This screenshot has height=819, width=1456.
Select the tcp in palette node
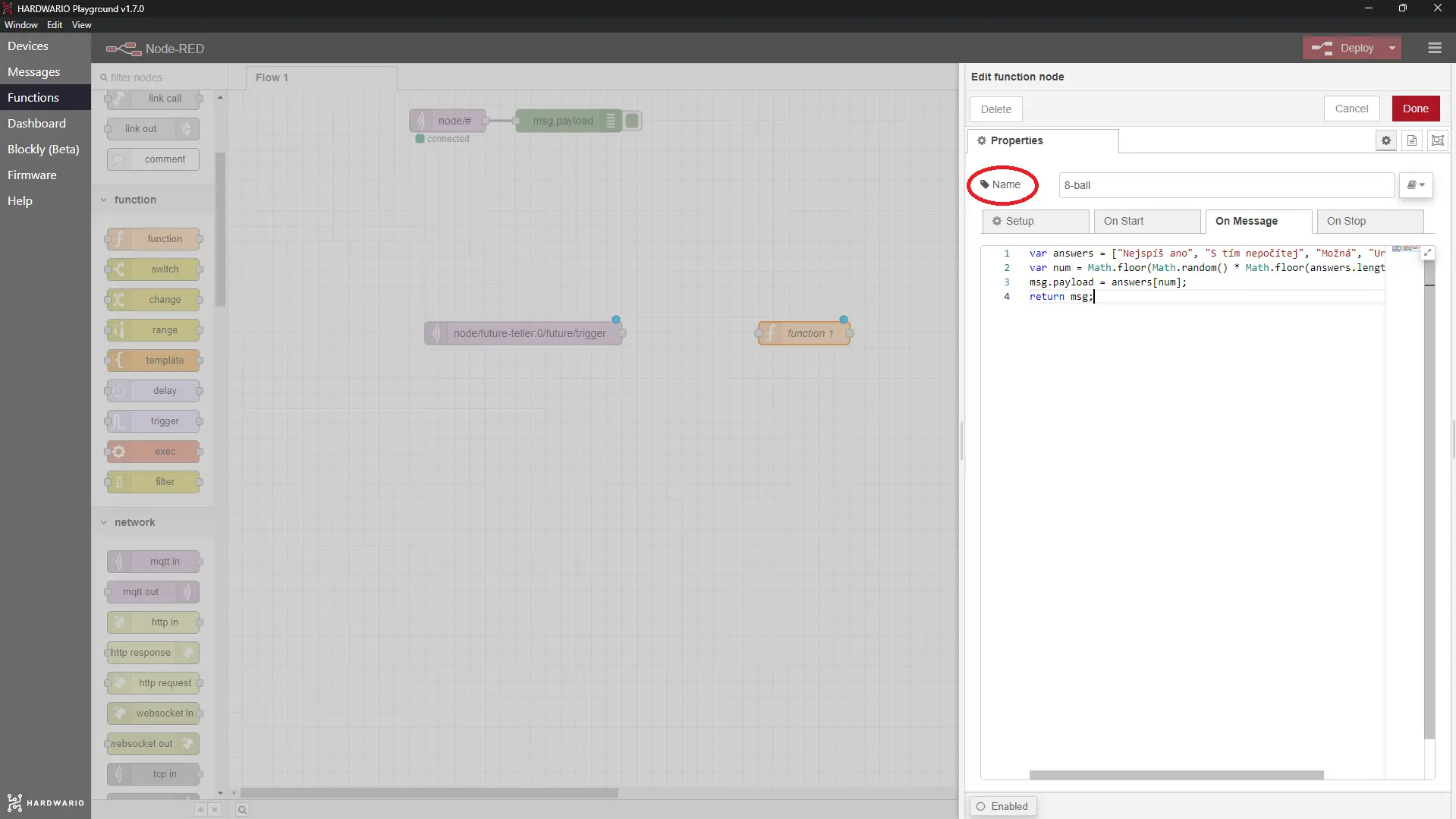click(x=153, y=774)
